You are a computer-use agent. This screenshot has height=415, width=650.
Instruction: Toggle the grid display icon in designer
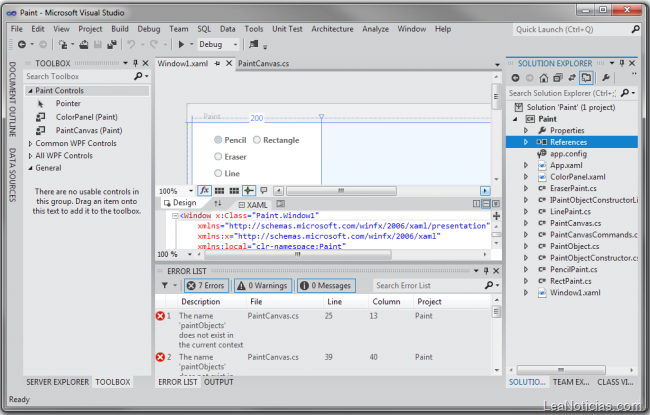click(219, 191)
